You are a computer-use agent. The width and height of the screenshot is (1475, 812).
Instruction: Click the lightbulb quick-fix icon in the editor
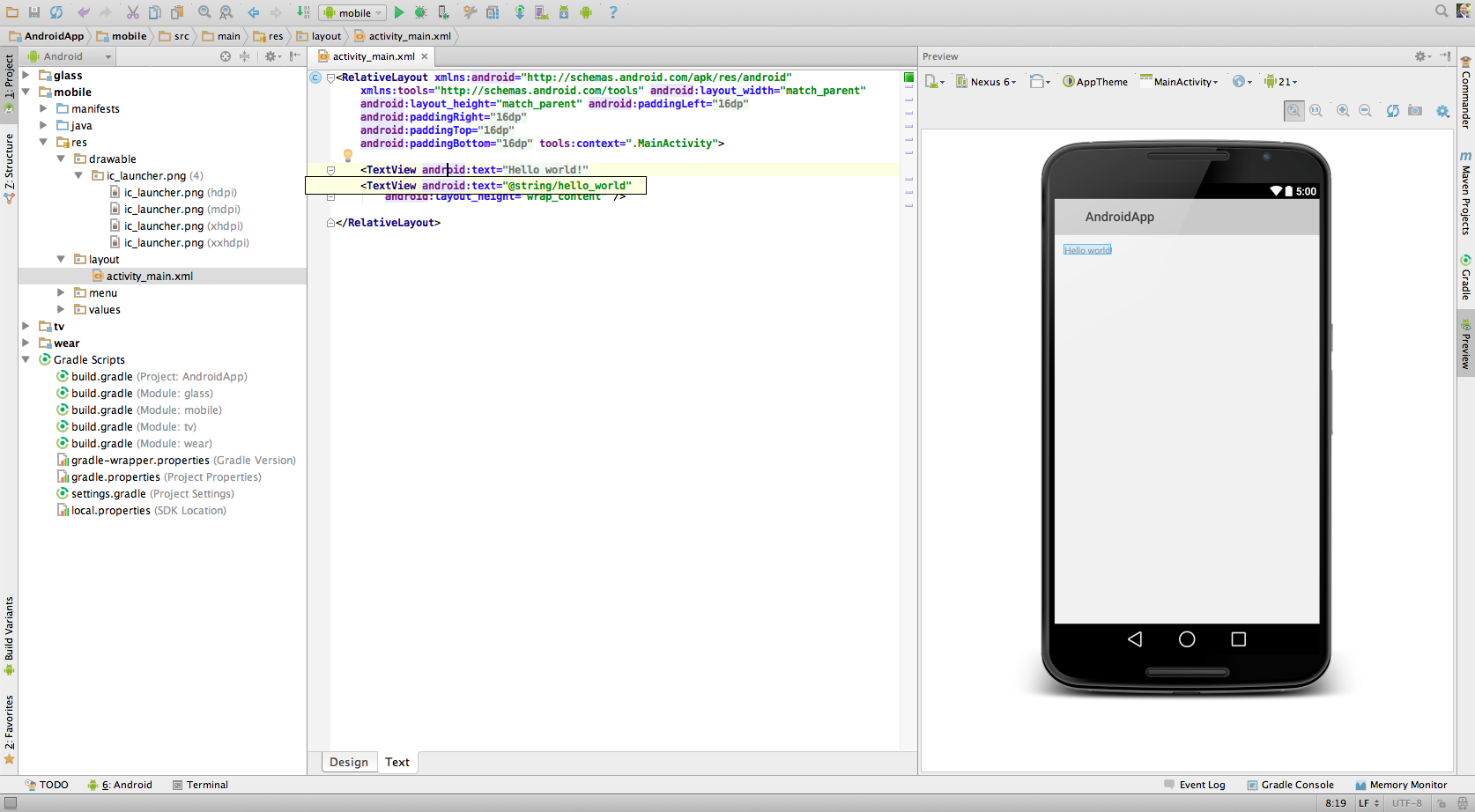tap(348, 156)
